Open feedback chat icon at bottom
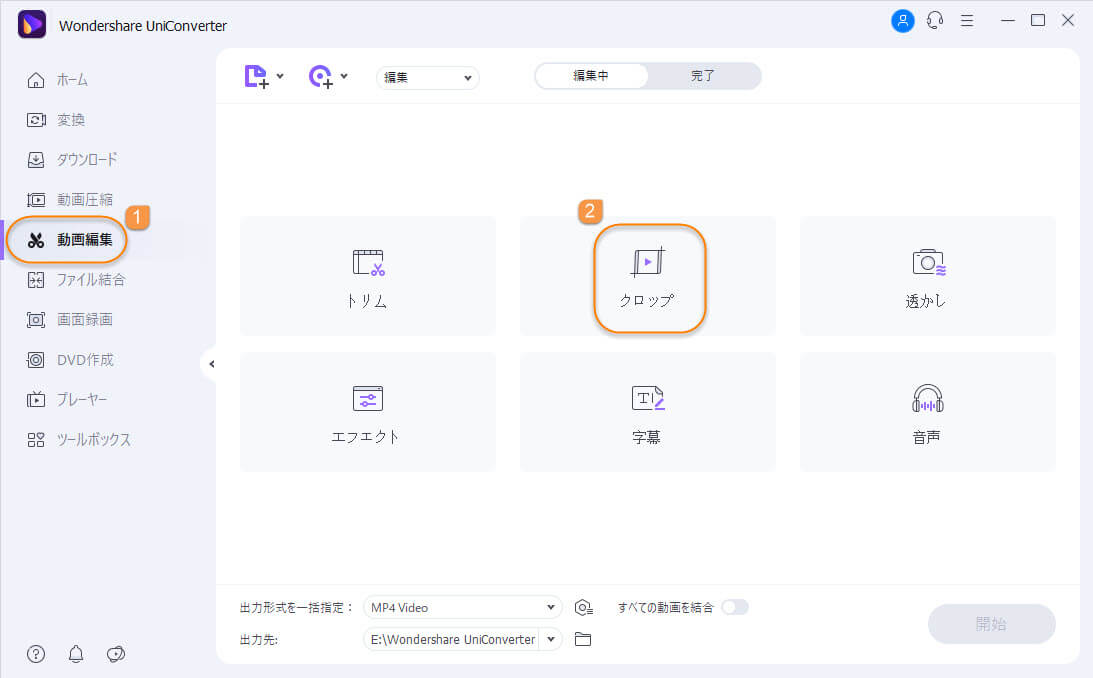The height and width of the screenshot is (678, 1093). (x=116, y=654)
